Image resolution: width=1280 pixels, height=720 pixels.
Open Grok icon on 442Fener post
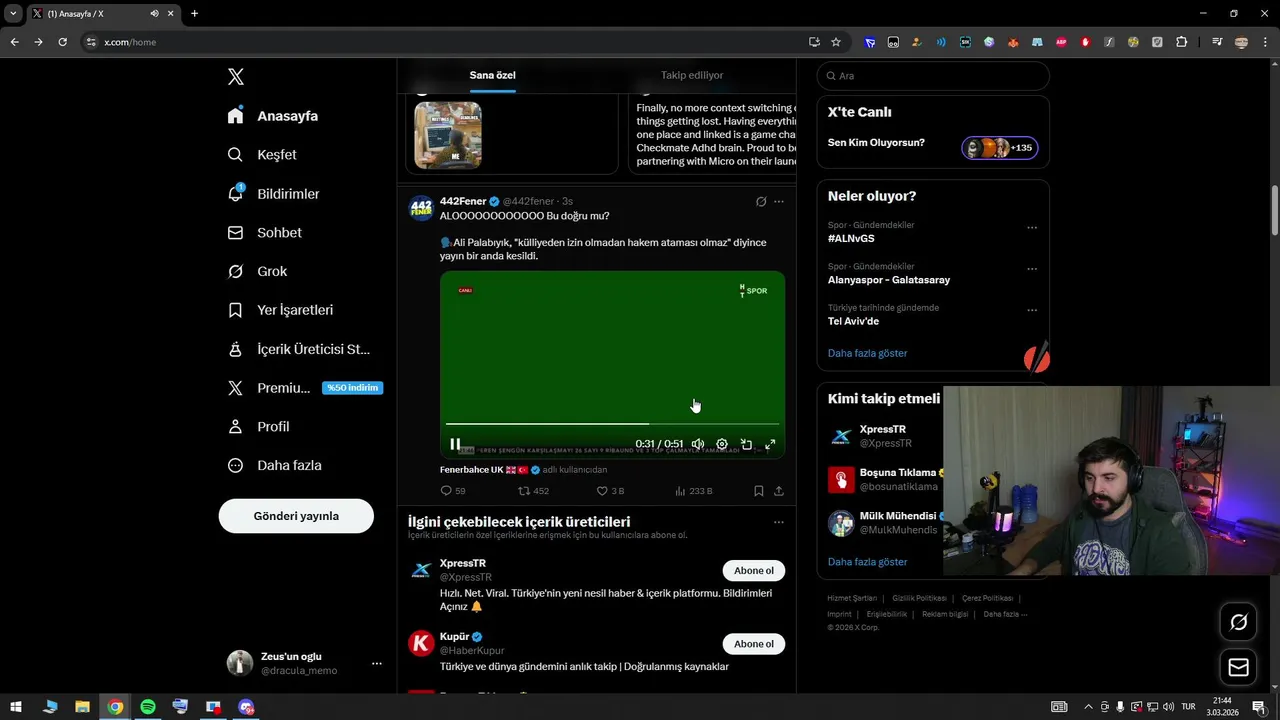point(761,201)
